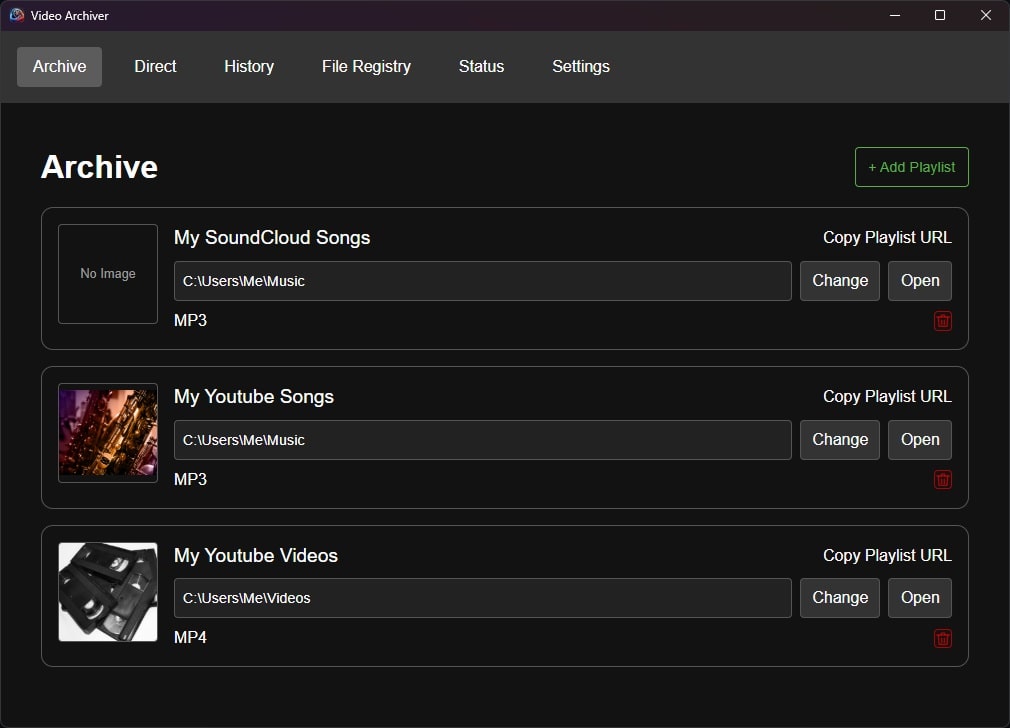Add a new playlist
This screenshot has height=728, width=1010.
[x=911, y=167]
